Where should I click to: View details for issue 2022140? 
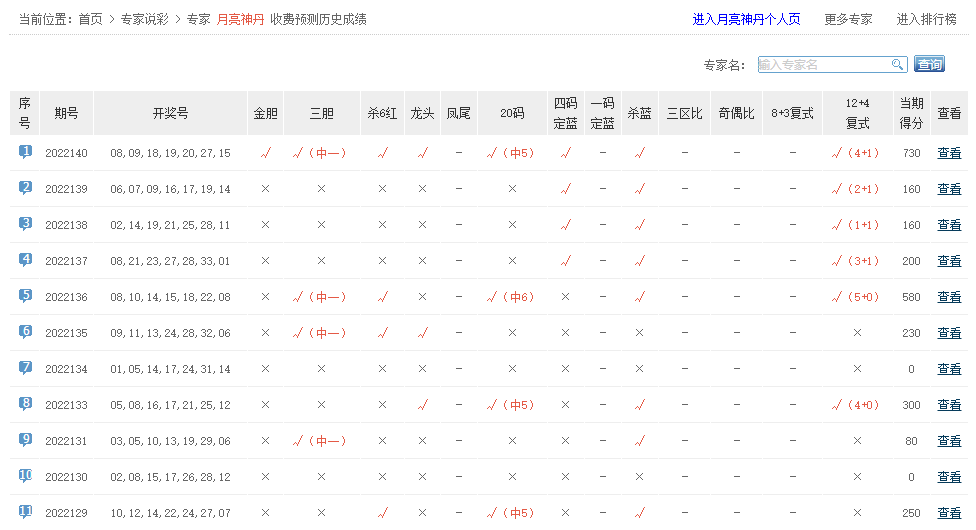[x=948, y=153]
